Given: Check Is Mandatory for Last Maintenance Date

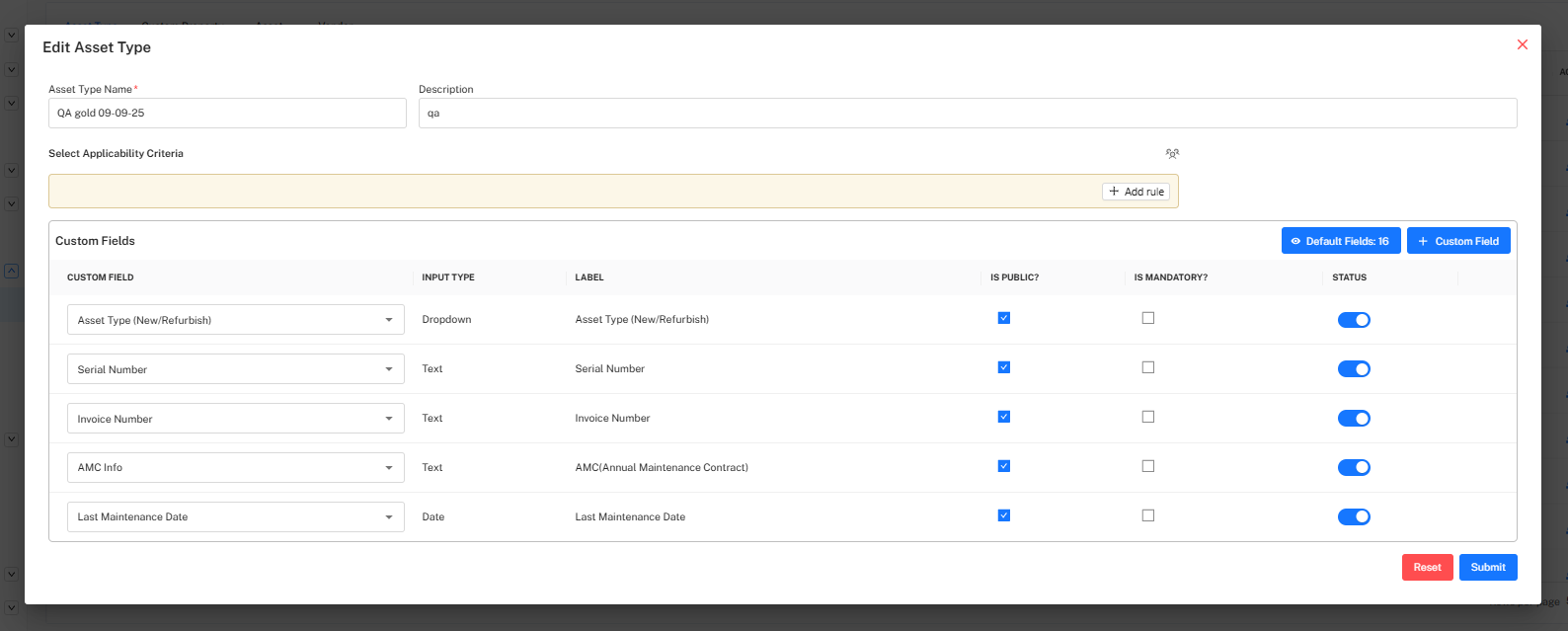Looking at the screenshot, I should point(1147,515).
